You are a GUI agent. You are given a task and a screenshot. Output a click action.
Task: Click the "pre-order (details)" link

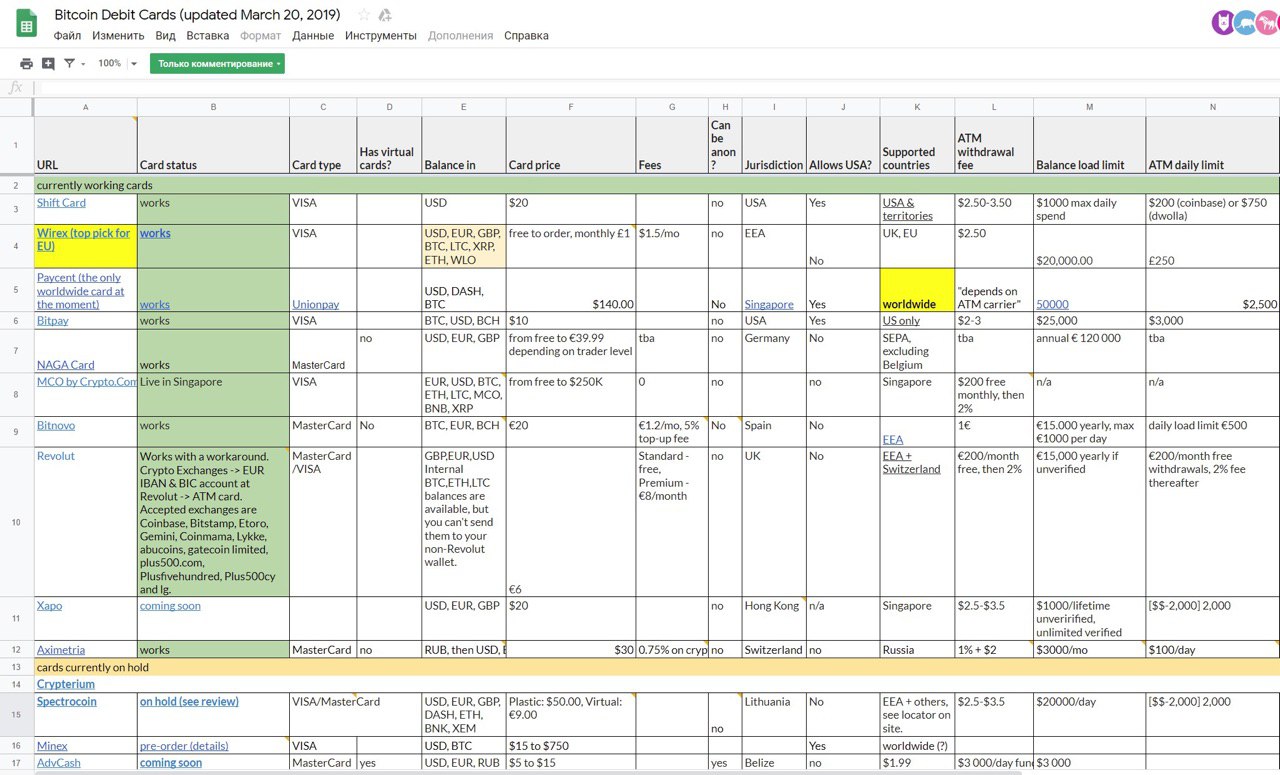click(184, 746)
